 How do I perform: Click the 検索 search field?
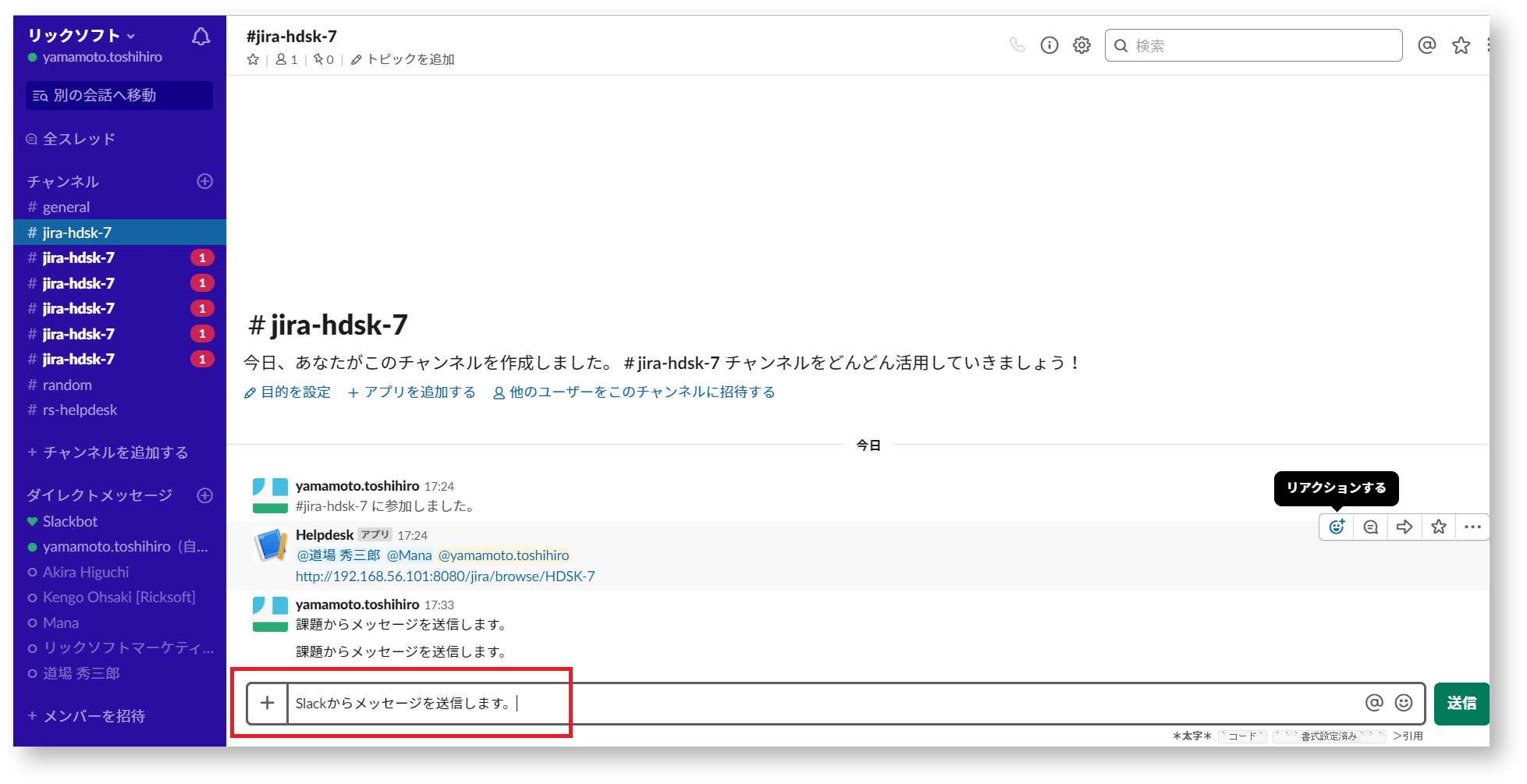[x=1253, y=45]
